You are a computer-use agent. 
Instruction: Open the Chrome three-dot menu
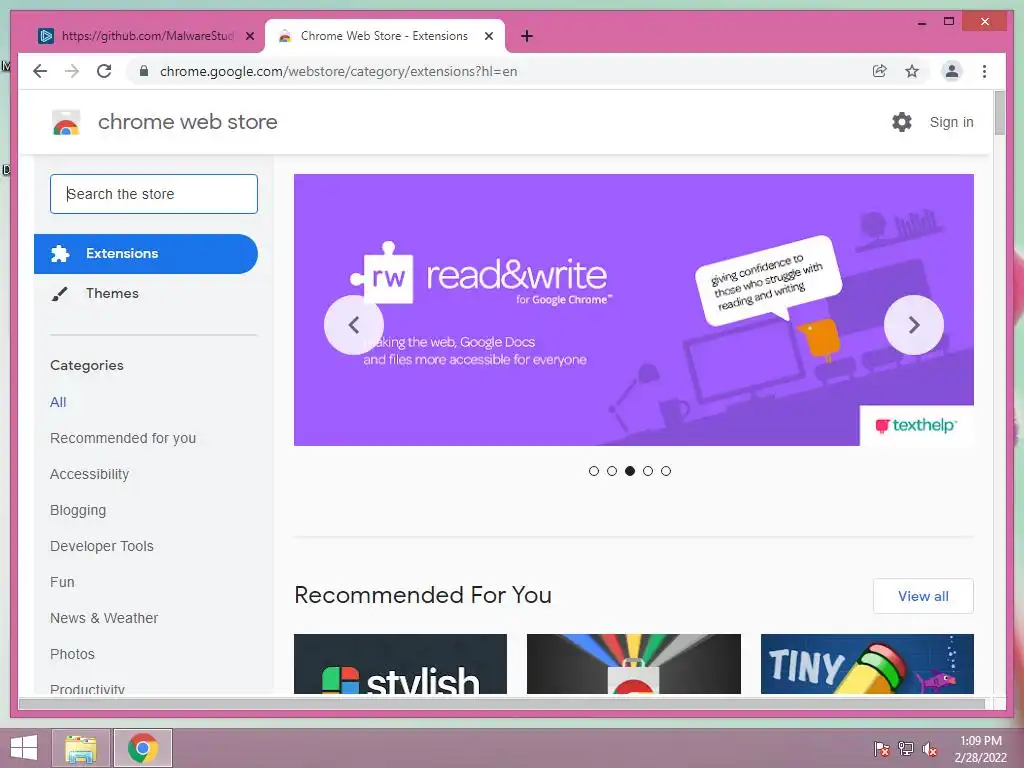coord(984,71)
